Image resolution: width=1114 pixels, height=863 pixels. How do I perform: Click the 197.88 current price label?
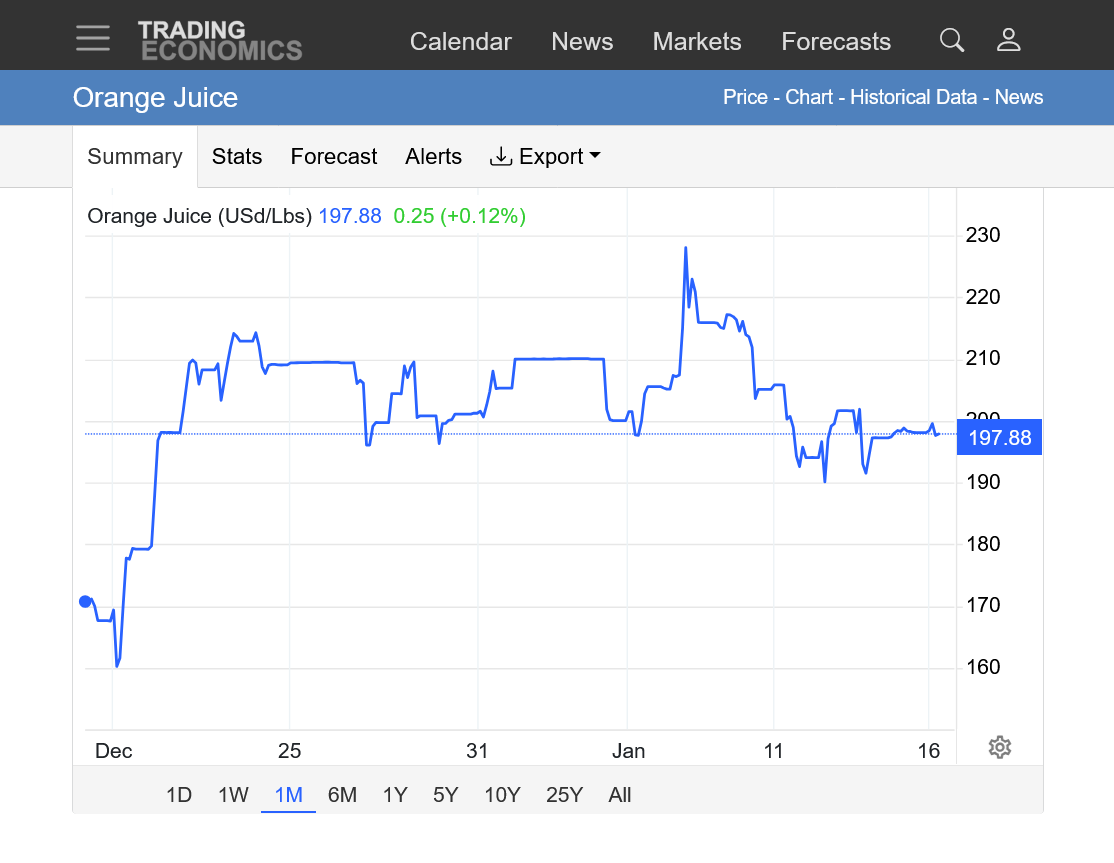(999, 438)
